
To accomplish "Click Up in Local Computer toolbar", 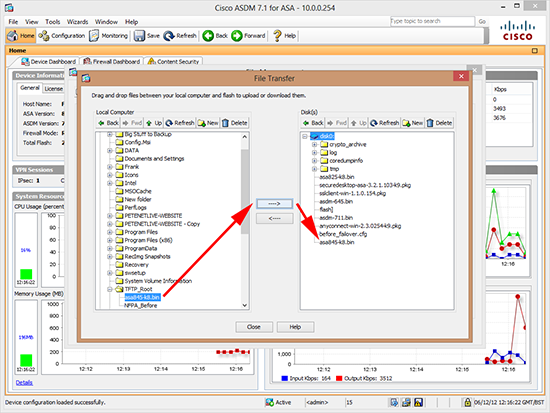I will pos(154,123).
